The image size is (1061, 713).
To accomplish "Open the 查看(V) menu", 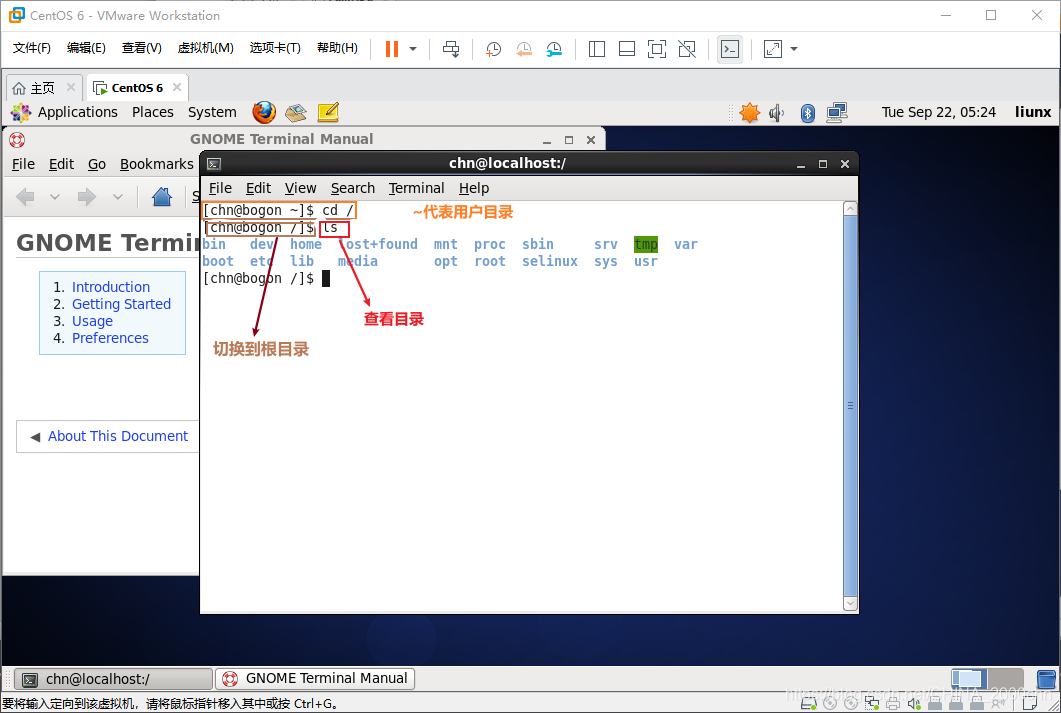I will [x=141, y=48].
